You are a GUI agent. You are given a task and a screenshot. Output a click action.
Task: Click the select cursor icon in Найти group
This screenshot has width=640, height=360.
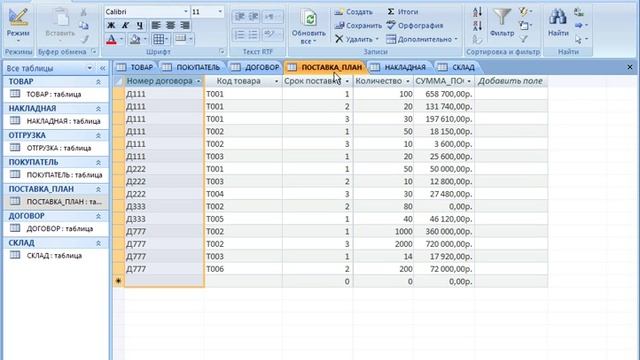coord(578,39)
